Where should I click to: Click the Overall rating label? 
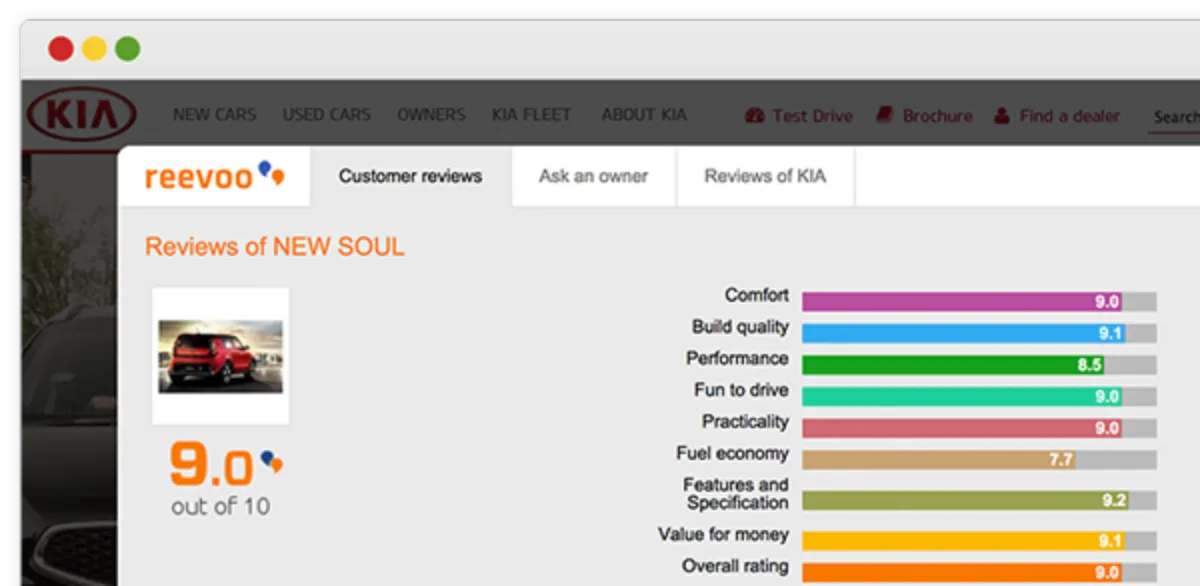tap(735, 567)
